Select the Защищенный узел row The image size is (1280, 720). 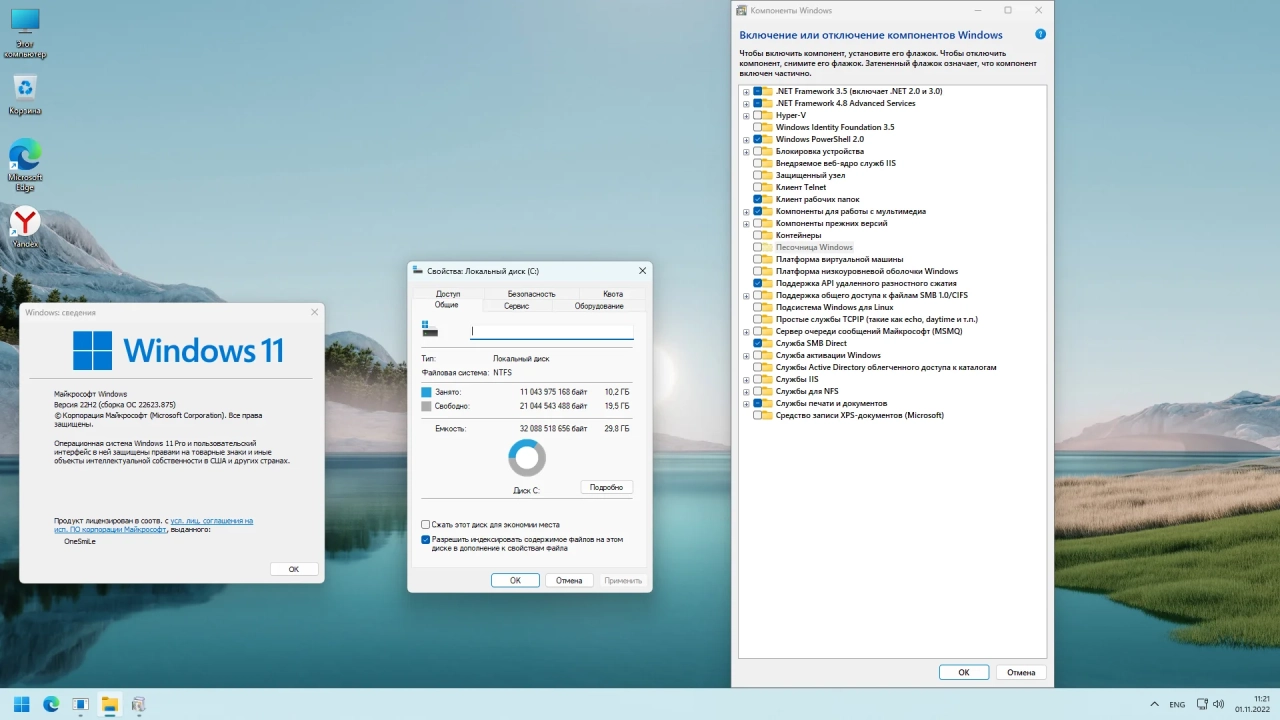[810, 175]
